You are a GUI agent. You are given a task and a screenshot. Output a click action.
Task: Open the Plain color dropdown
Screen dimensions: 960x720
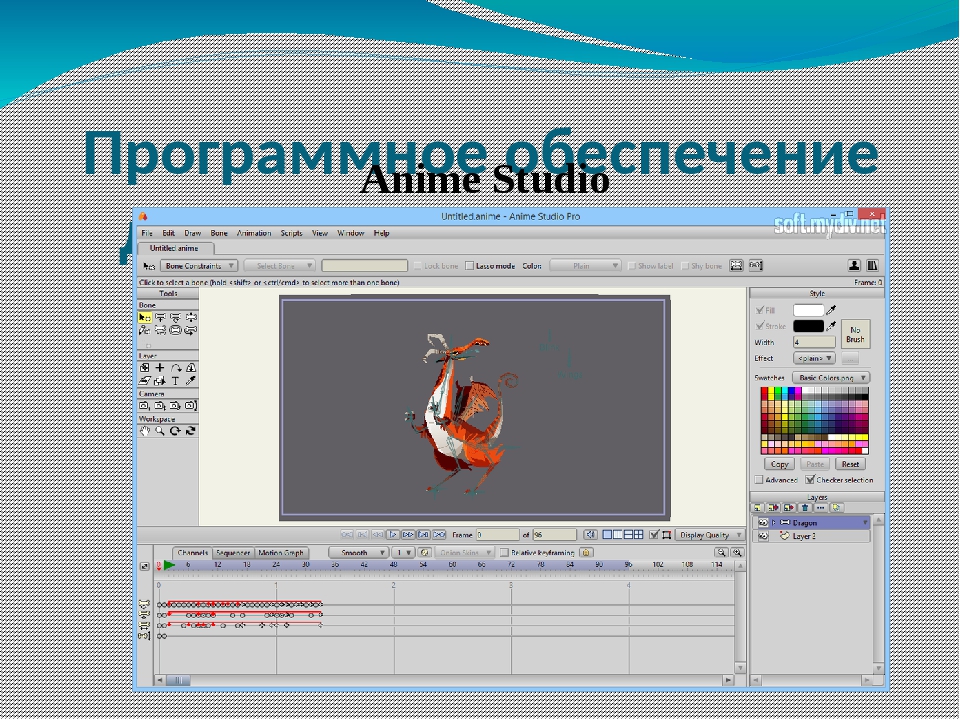pyautogui.click(x=585, y=266)
